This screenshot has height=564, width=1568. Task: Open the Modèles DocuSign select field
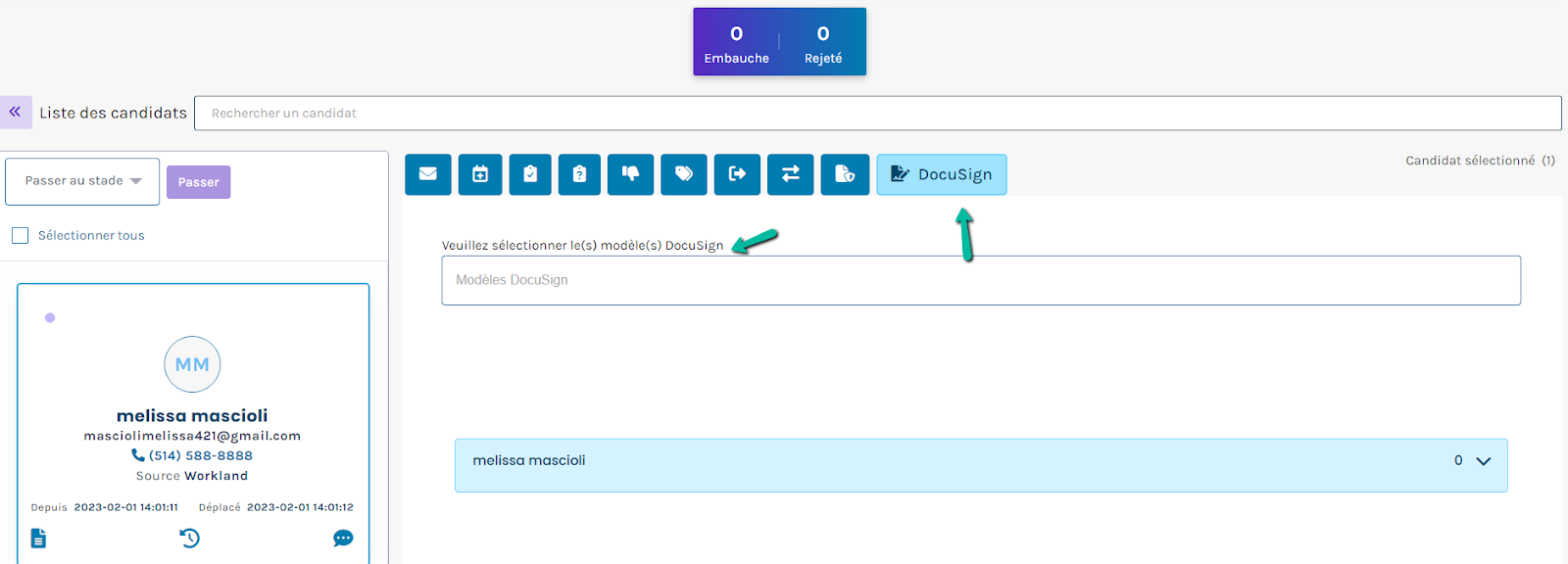coord(981,280)
